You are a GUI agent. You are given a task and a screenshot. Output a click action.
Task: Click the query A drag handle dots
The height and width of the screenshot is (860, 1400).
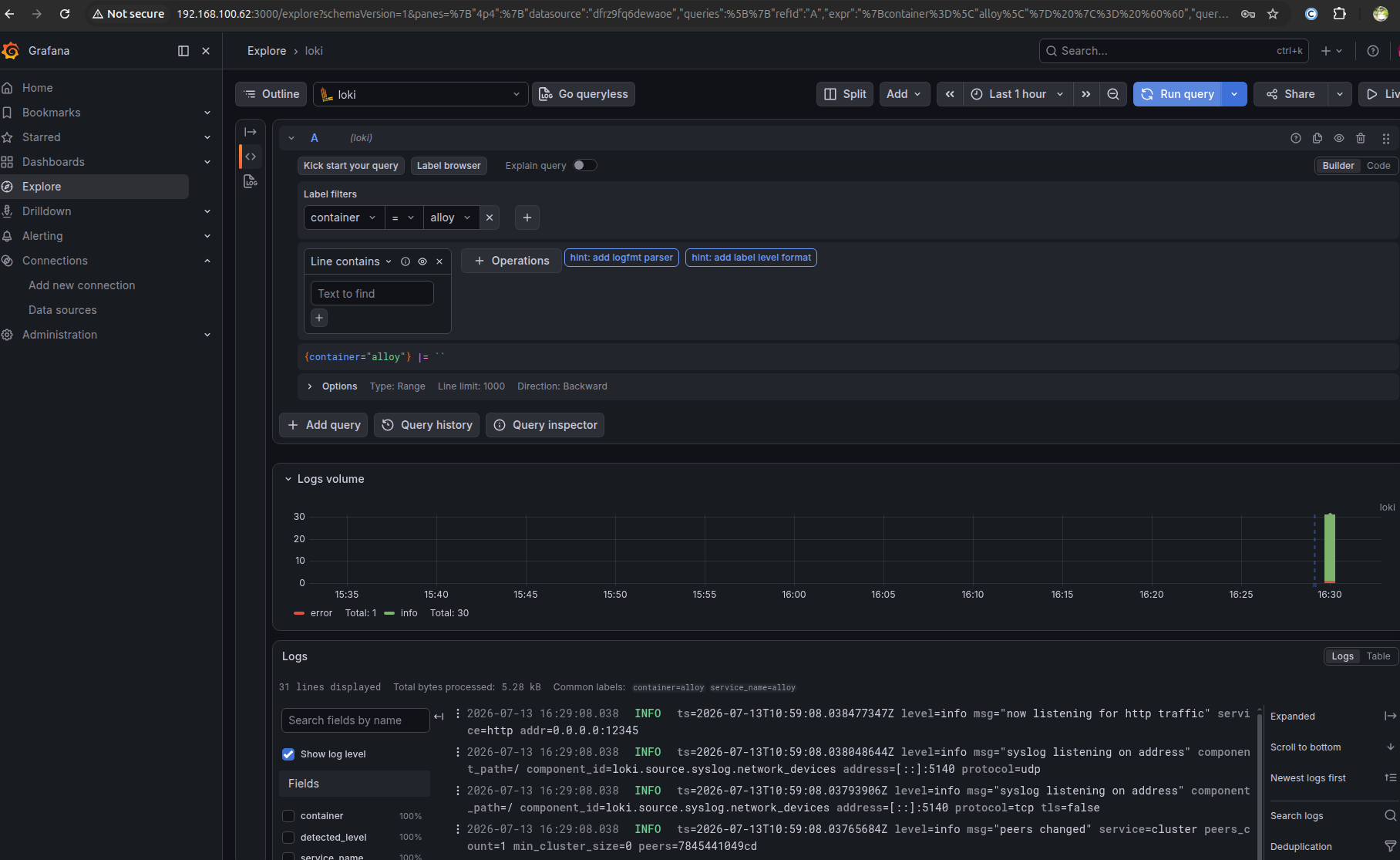pos(1386,138)
